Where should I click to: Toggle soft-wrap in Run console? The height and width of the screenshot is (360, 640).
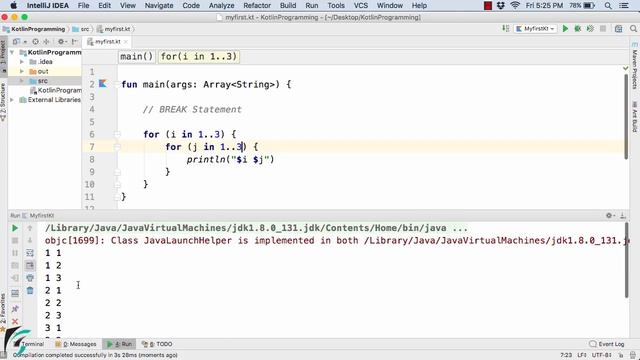click(x=30, y=253)
